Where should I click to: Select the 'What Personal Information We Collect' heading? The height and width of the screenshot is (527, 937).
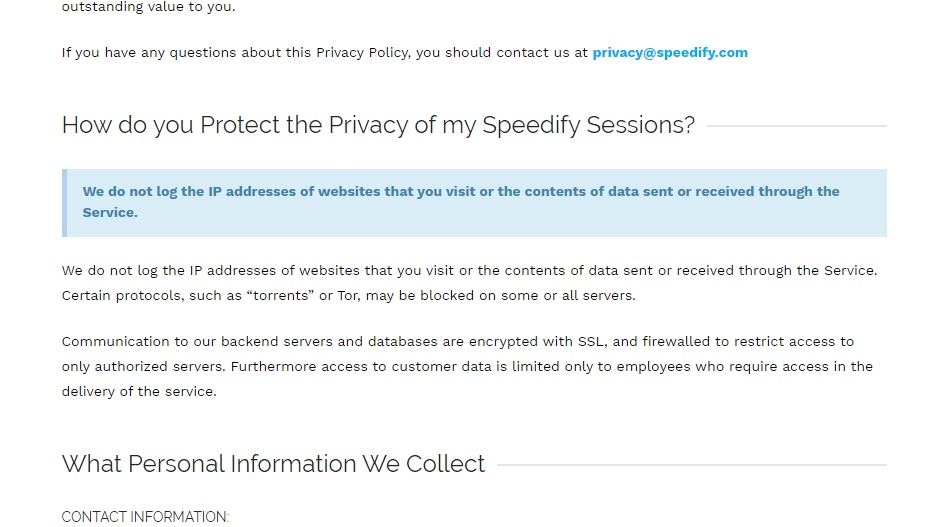point(273,464)
